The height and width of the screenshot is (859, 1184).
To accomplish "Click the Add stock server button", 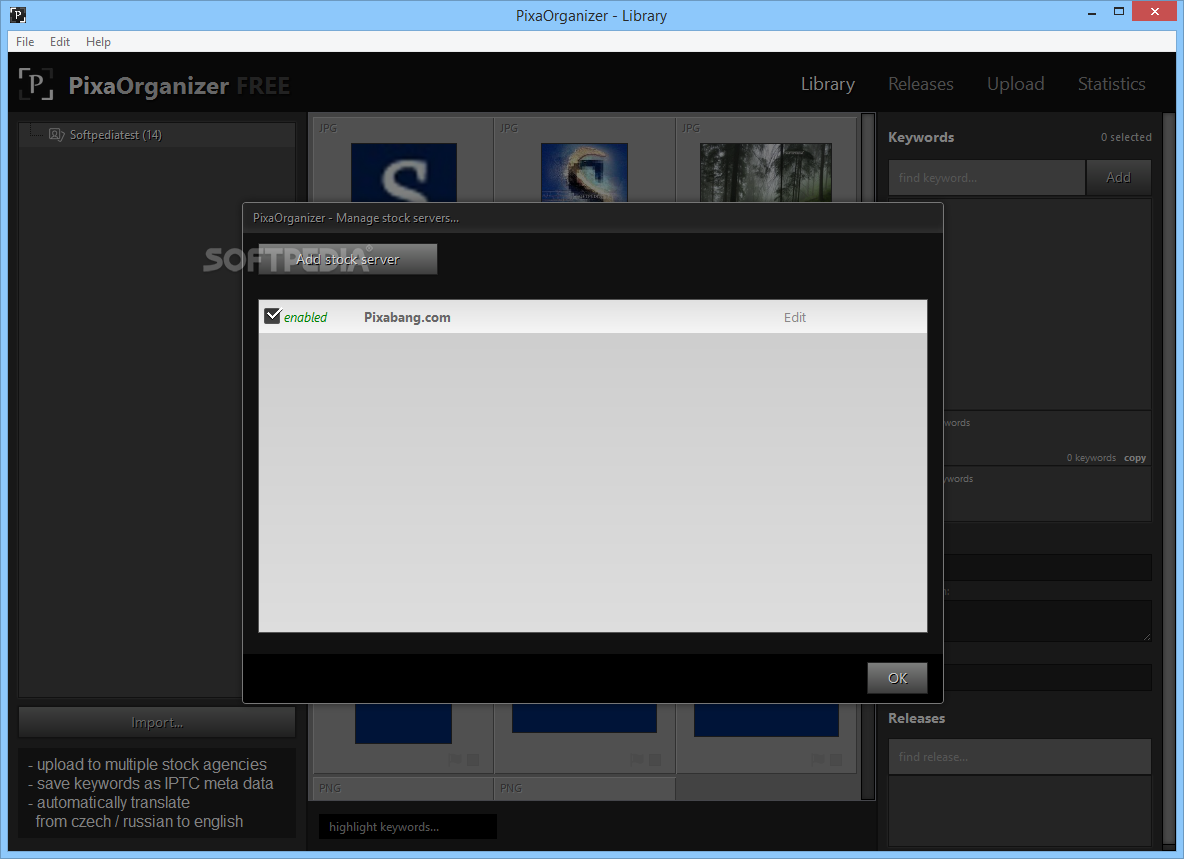I will [347, 259].
